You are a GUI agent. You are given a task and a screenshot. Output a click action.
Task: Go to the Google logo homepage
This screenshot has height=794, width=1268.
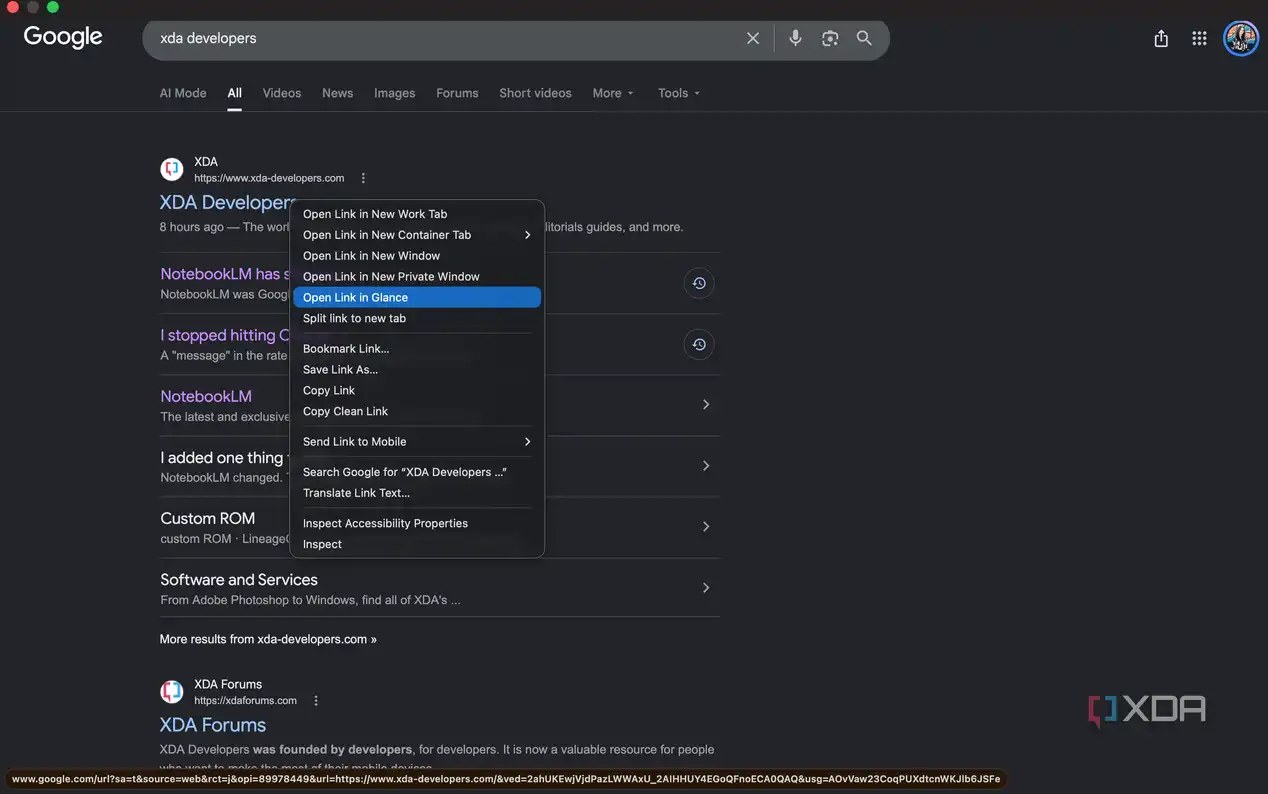pos(63,37)
